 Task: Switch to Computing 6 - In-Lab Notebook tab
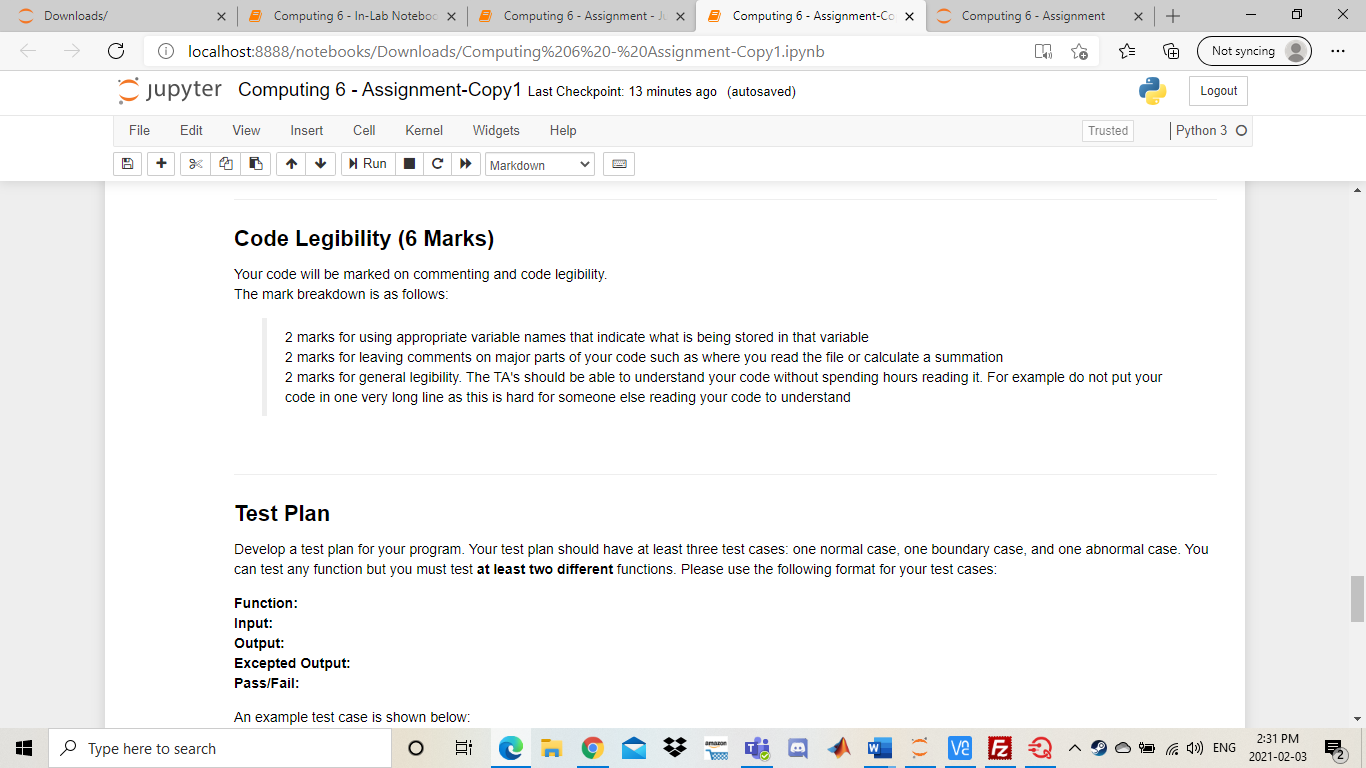(x=352, y=16)
